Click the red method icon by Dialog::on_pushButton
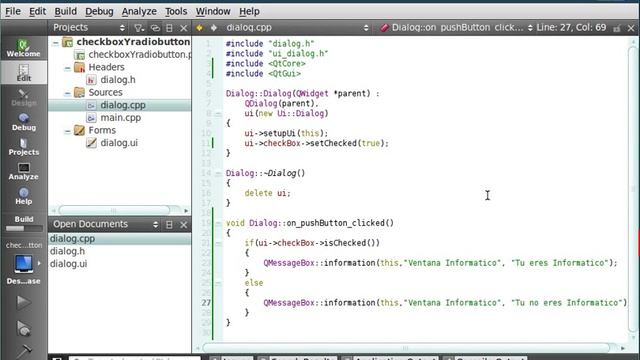Screen dimensions: 640x360 [x=384, y=28]
